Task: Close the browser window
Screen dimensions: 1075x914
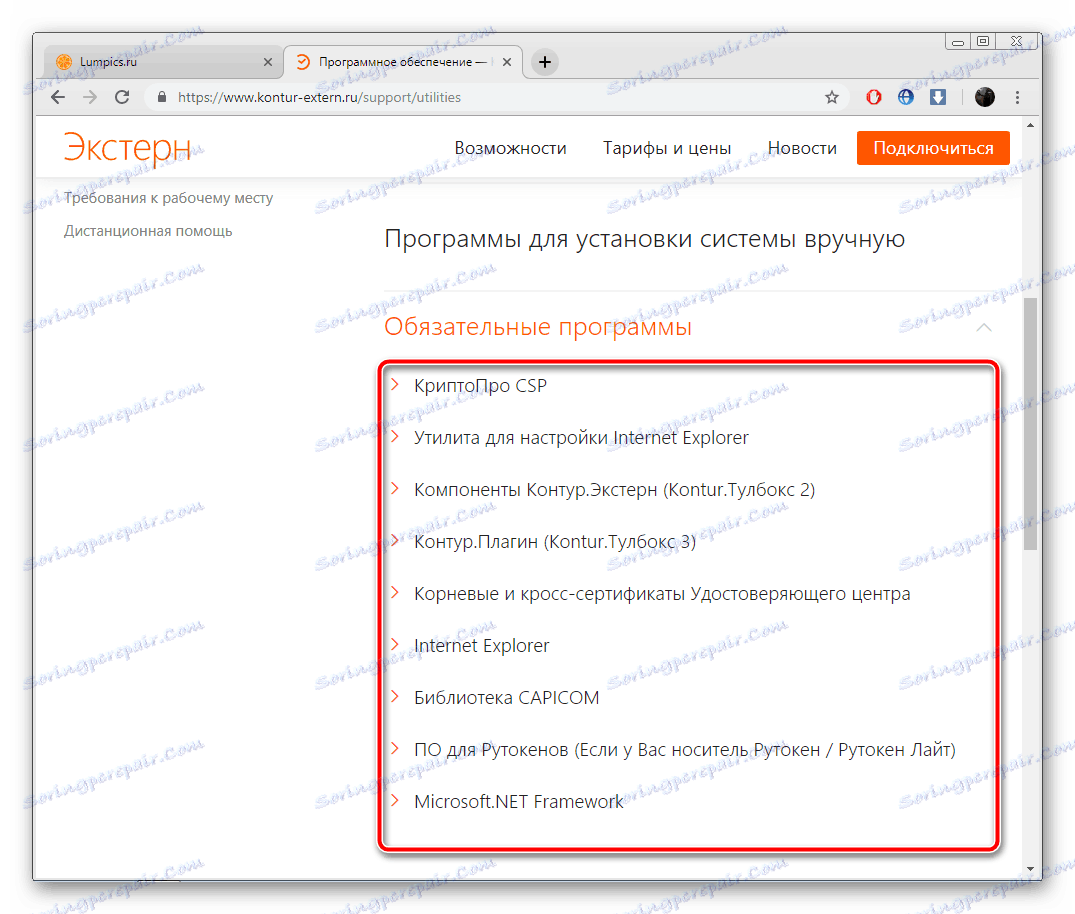Action: 1017,42
